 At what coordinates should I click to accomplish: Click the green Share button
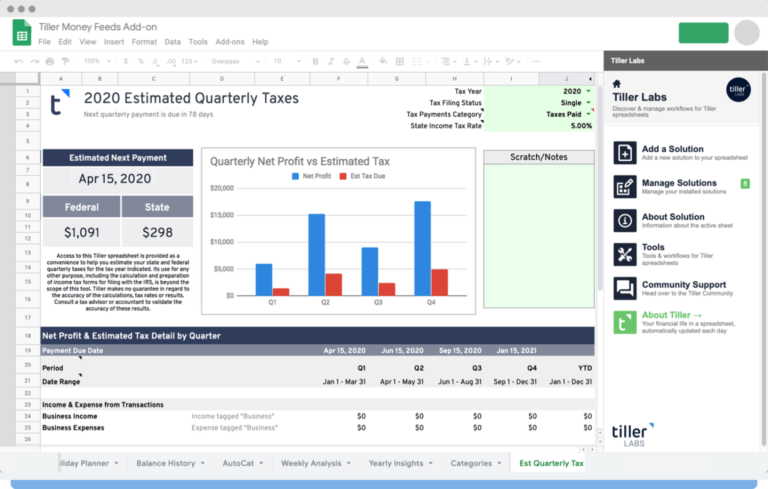pyautogui.click(x=703, y=33)
